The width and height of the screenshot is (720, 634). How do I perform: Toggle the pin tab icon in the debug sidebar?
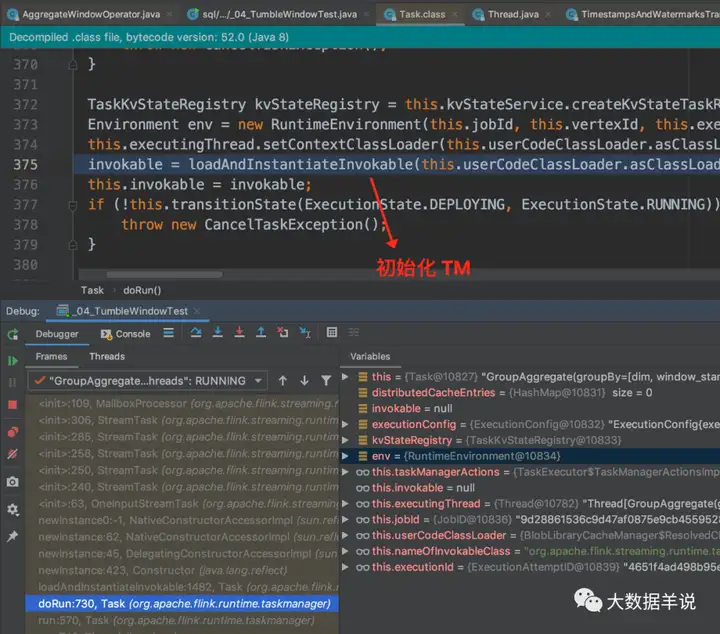[13, 537]
